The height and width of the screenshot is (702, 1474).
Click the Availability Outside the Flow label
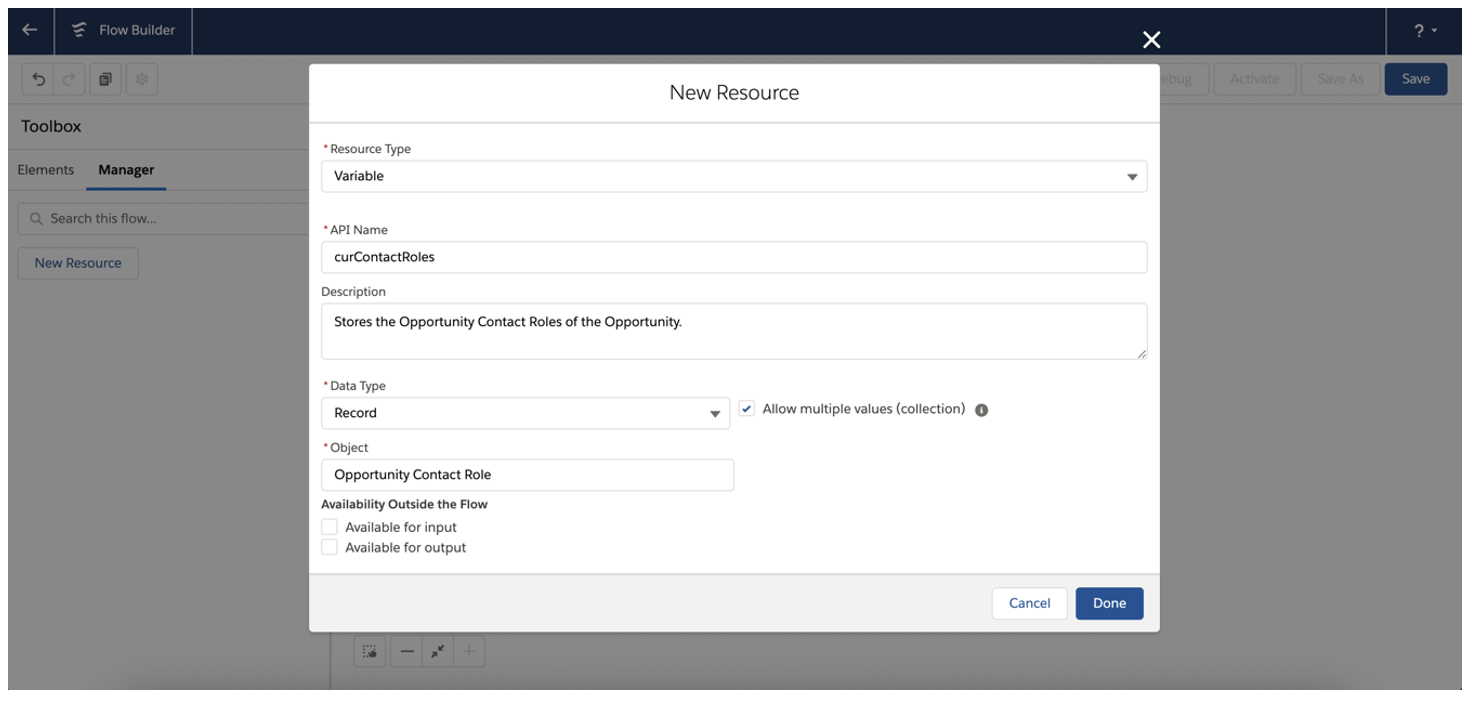[404, 504]
